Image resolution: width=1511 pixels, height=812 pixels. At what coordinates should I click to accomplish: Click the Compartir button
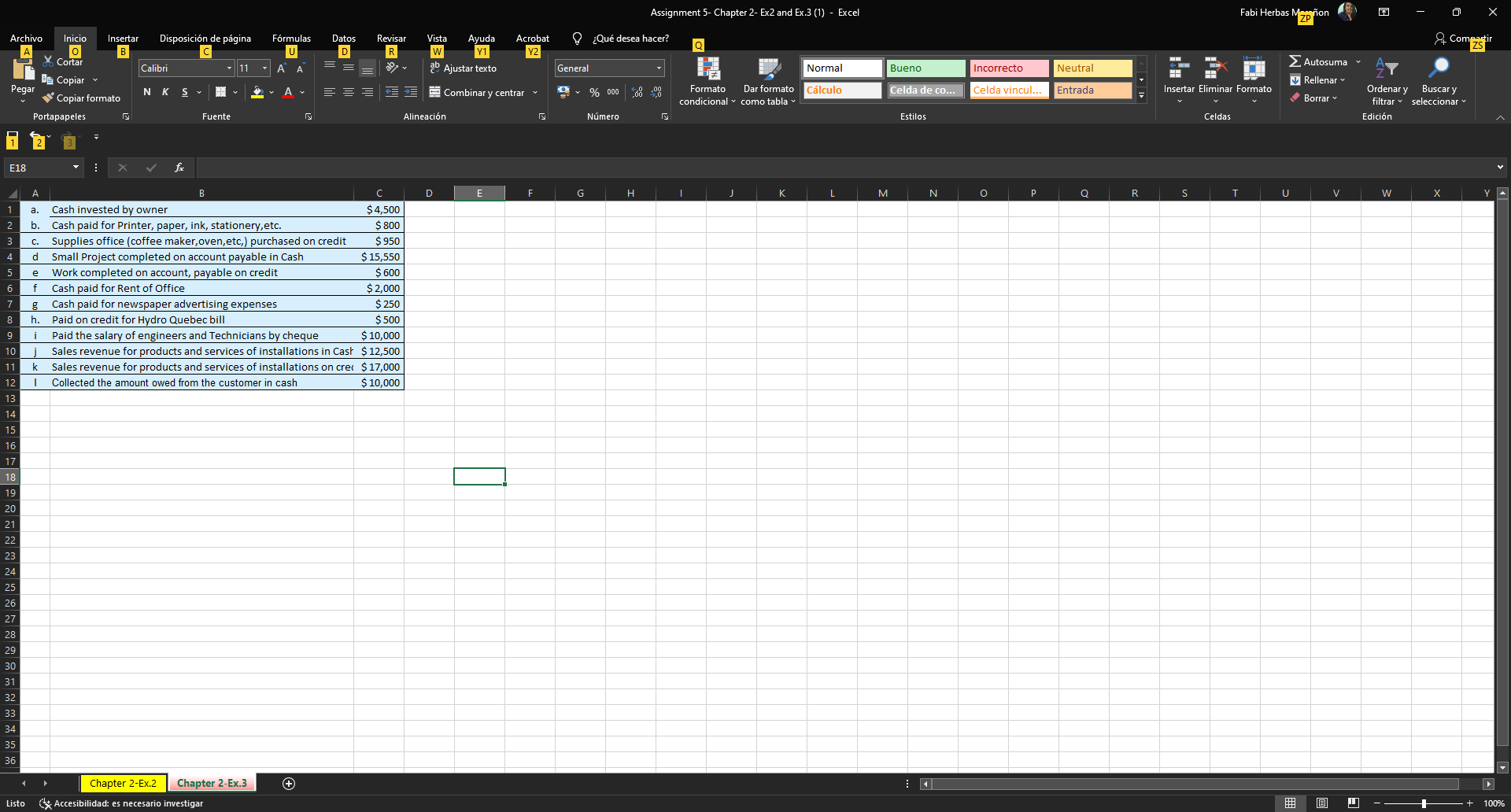point(1465,38)
